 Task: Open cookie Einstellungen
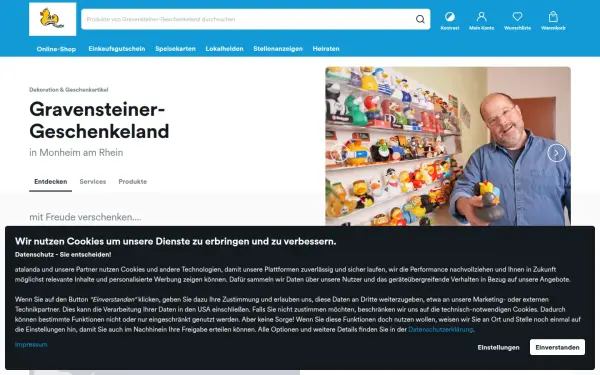tap(498, 347)
